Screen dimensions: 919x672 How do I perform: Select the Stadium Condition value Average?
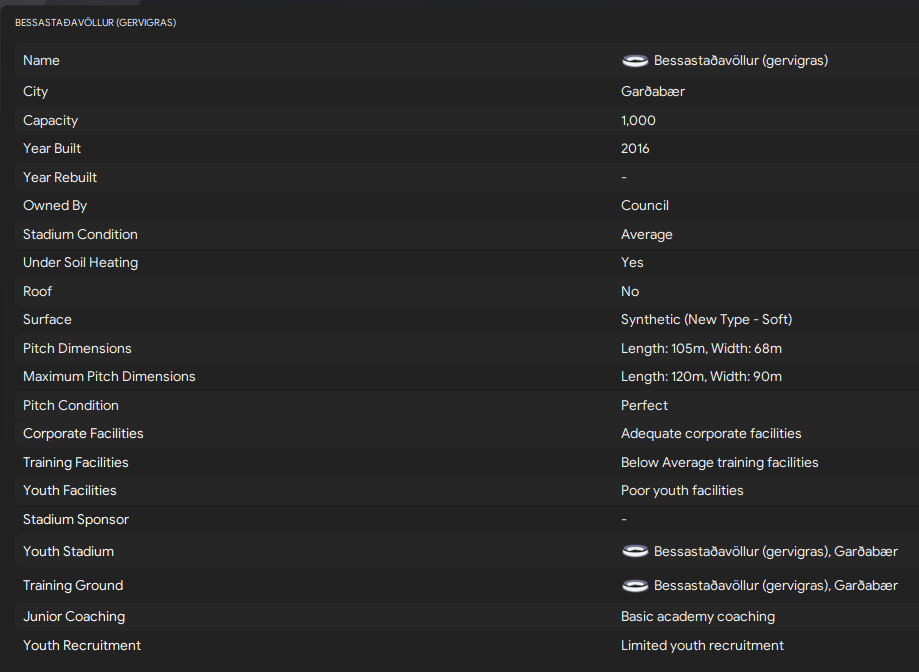(x=646, y=235)
